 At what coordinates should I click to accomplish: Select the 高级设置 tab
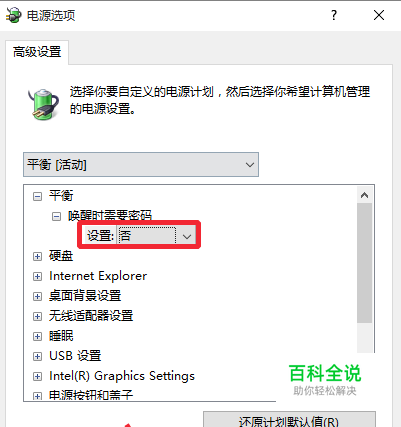pyautogui.click(x=37, y=52)
